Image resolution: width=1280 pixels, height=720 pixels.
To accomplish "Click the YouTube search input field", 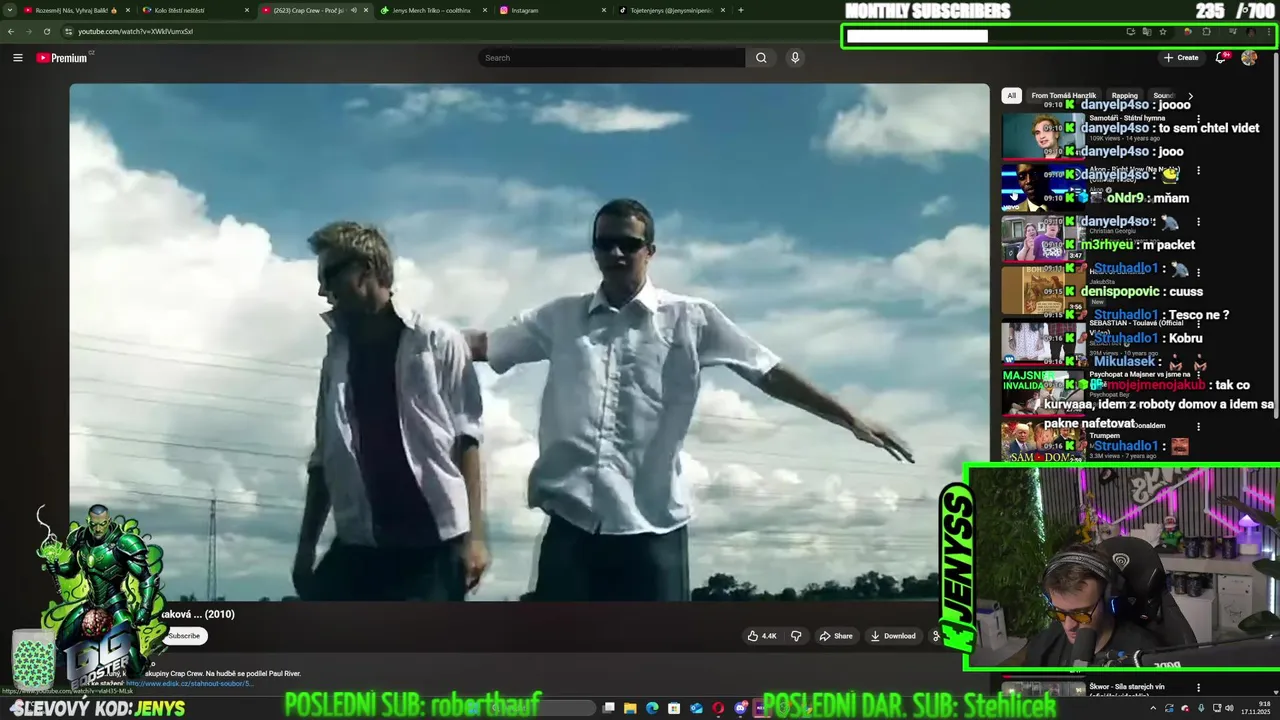I will tap(611, 58).
